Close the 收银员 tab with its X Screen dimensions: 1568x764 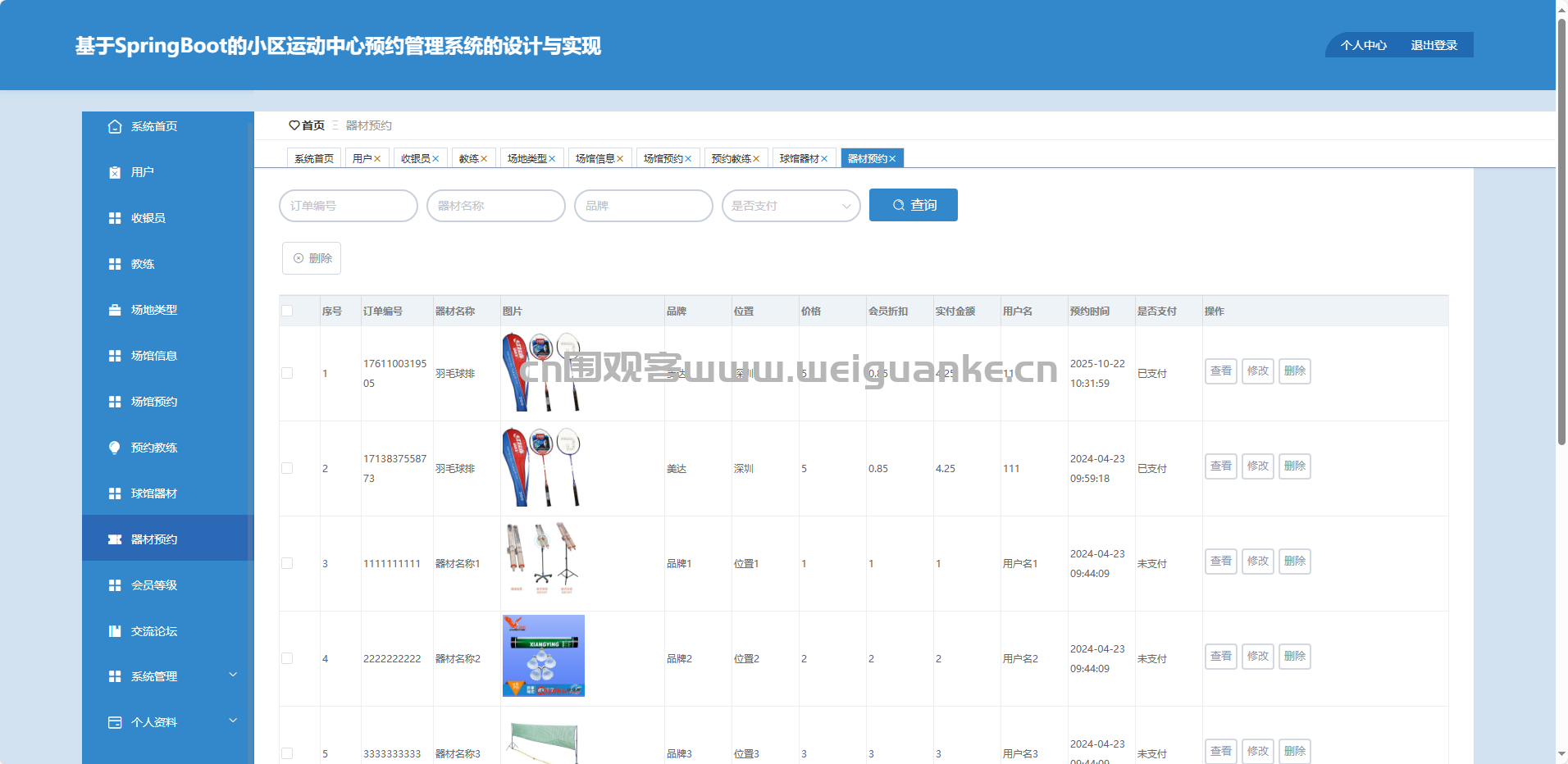click(435, 159)
